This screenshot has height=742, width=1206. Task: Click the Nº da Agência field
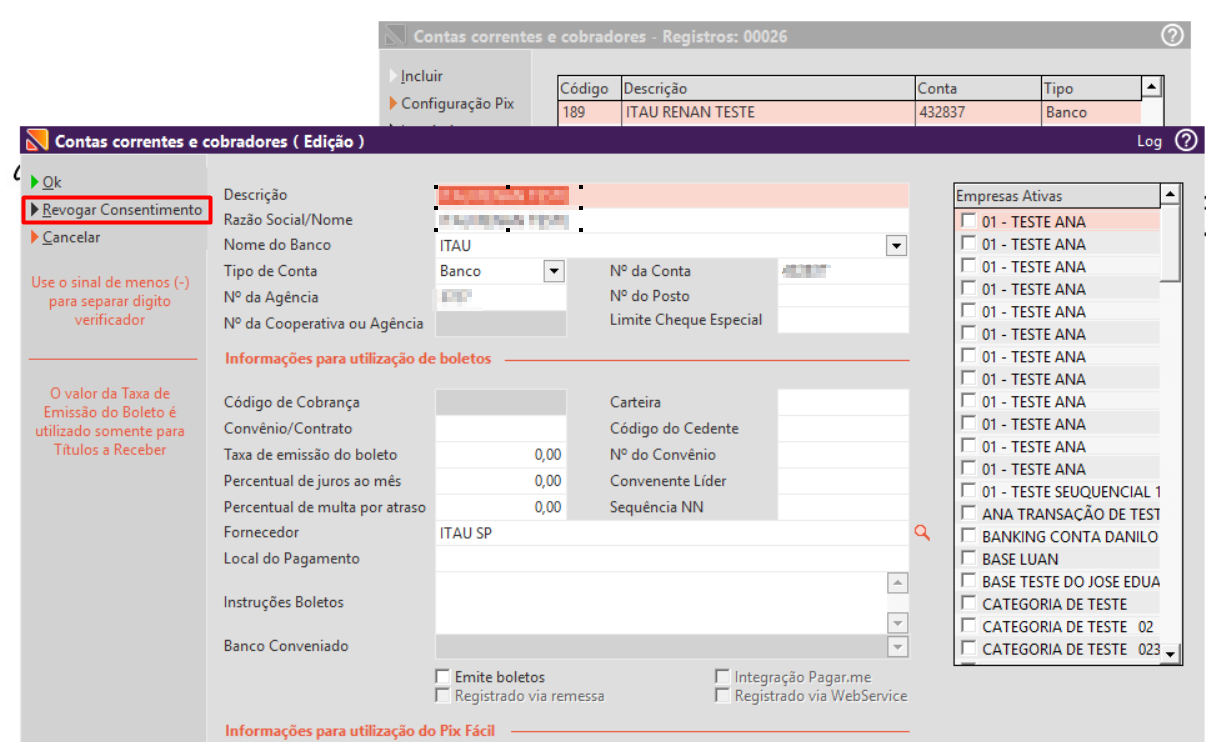pos(501,297)
